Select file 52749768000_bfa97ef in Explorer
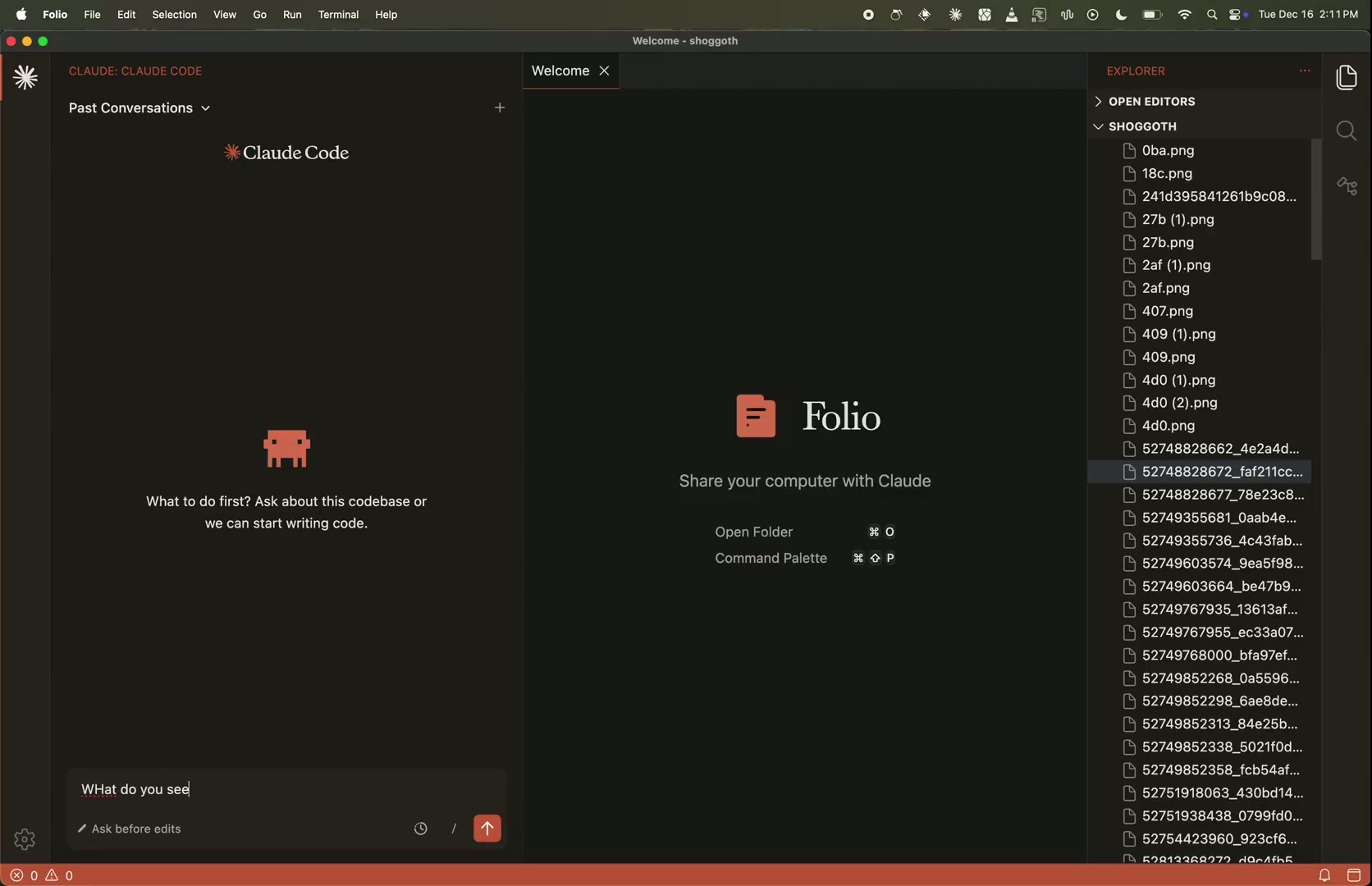Image resolution: width=1372 pixels, height=886 pixels. click(x=1200, y=655)
